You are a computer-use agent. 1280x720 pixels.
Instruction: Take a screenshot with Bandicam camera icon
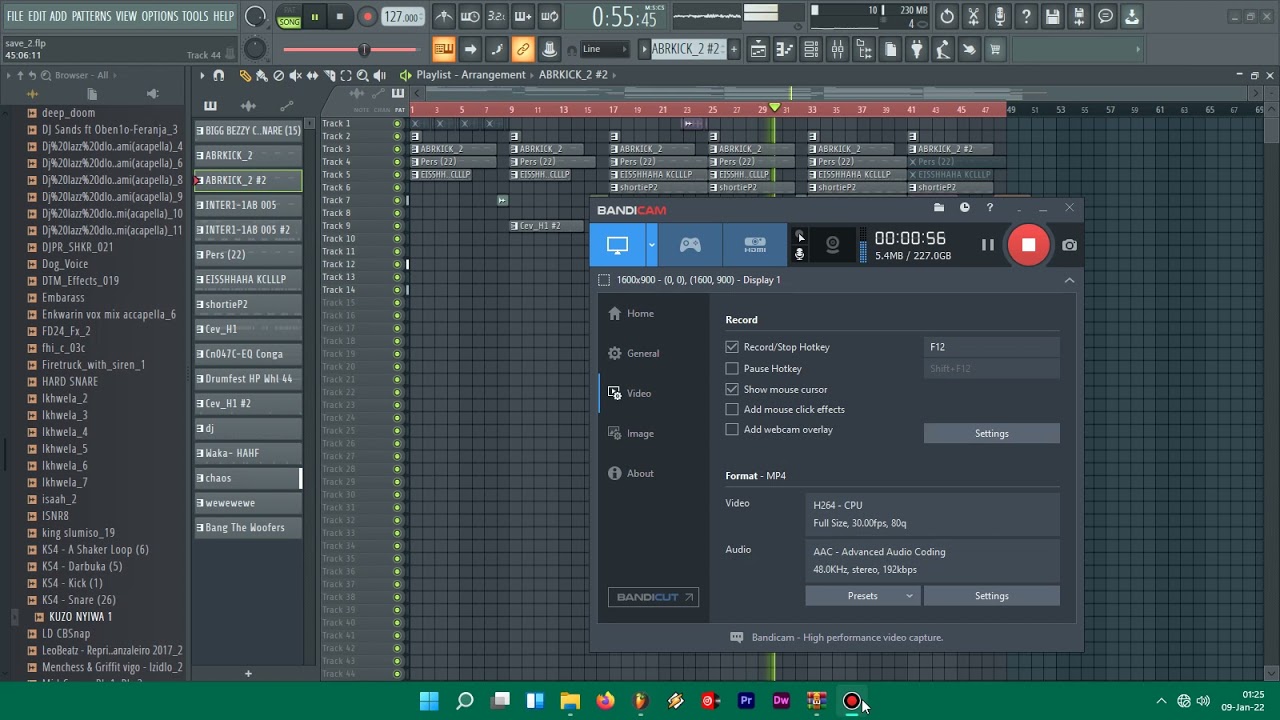pyautogui.click(x=1069, y=245)
